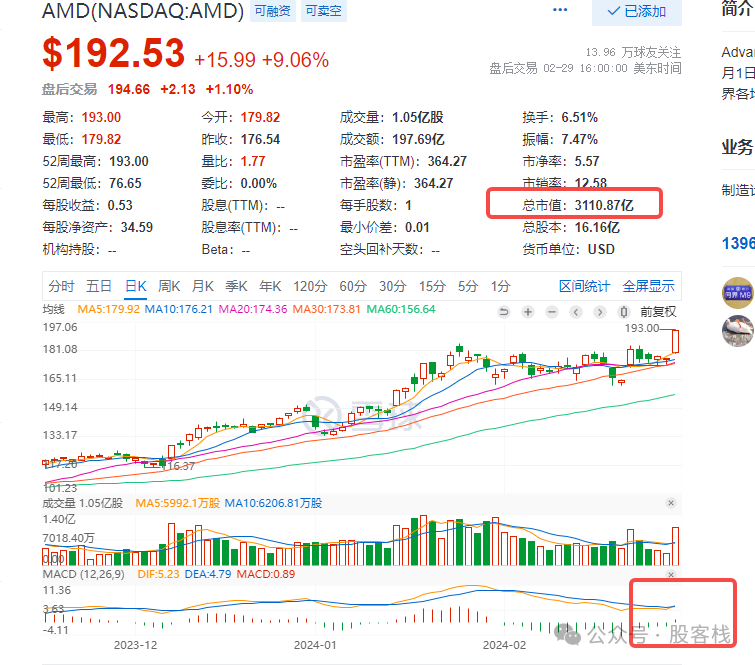Select the 60分 interval tab
The width and height of the screenshot is (755, 665).
(353, 286)
